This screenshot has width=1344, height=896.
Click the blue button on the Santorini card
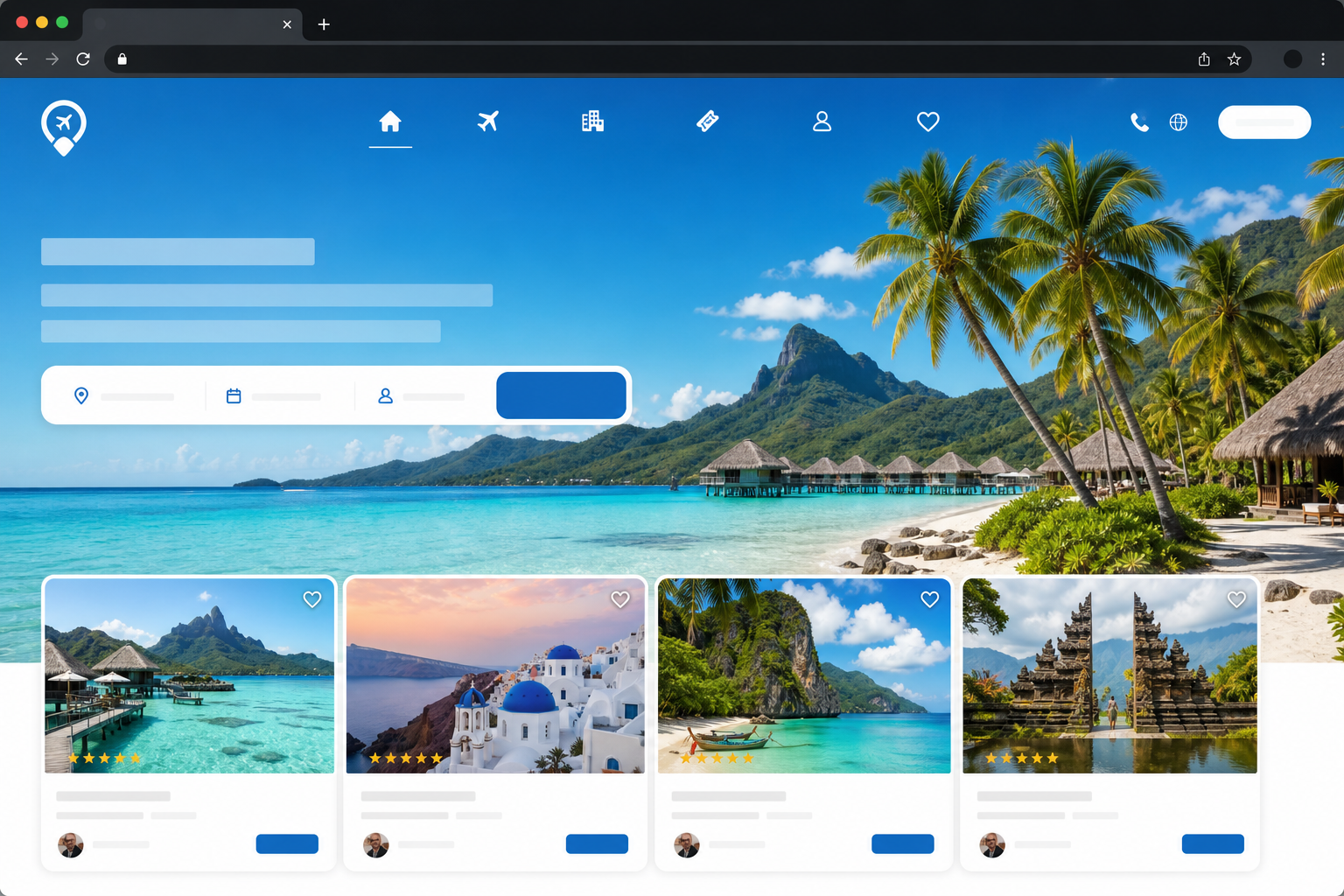(x=597, y=843)
